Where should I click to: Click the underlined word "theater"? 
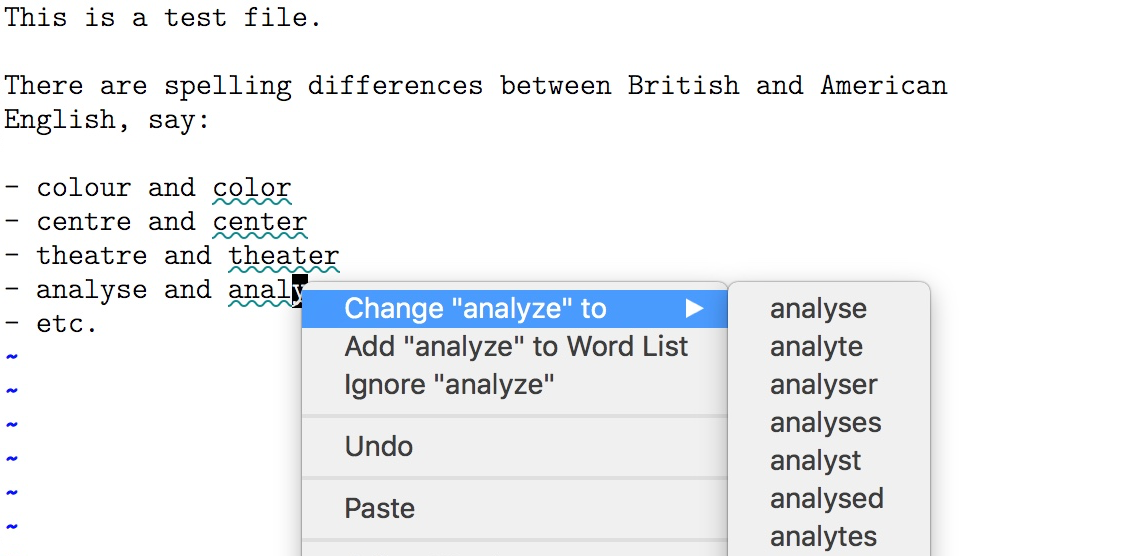tap(284, 256)
